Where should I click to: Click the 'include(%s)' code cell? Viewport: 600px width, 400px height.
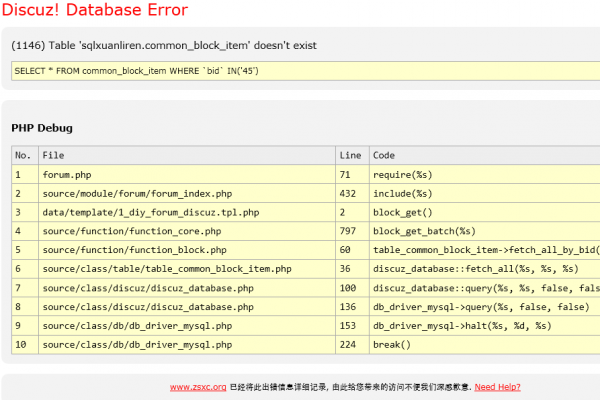coord(485,193)
